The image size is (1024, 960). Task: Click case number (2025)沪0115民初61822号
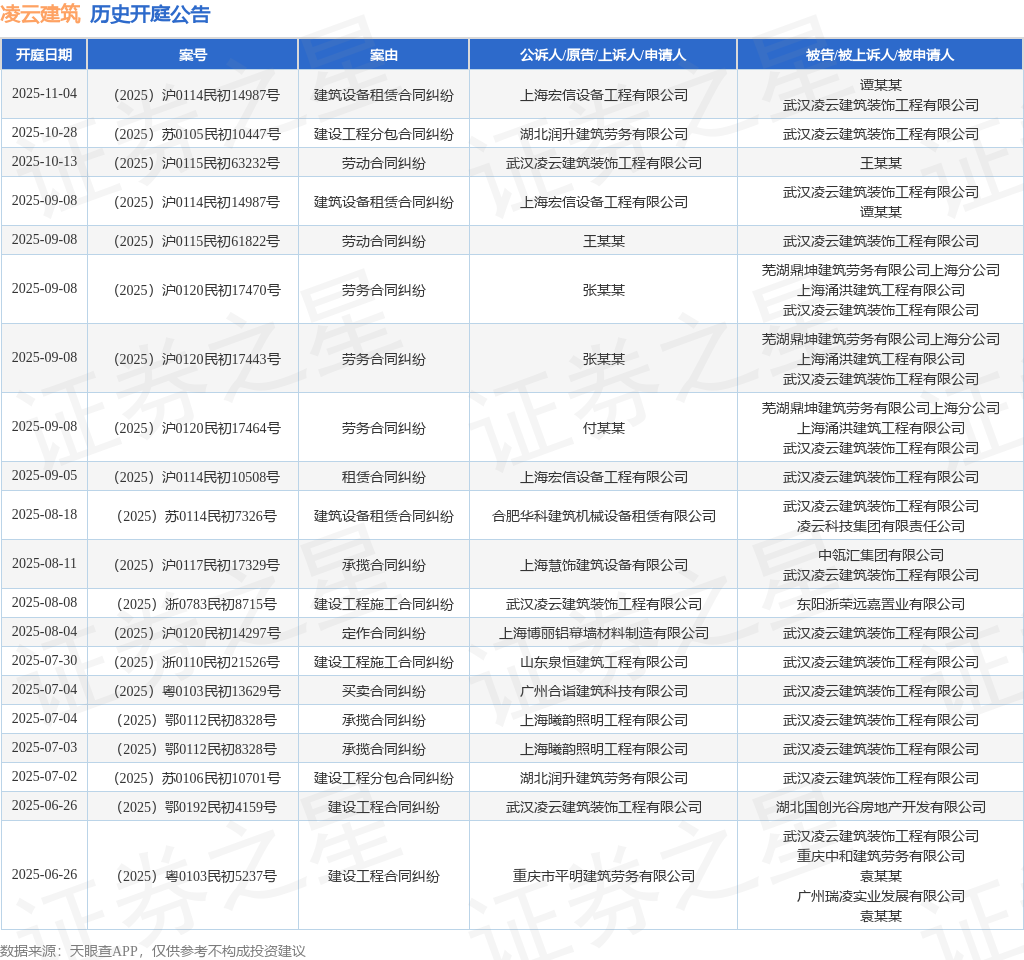pyautogui.click(x=197, y=242)
